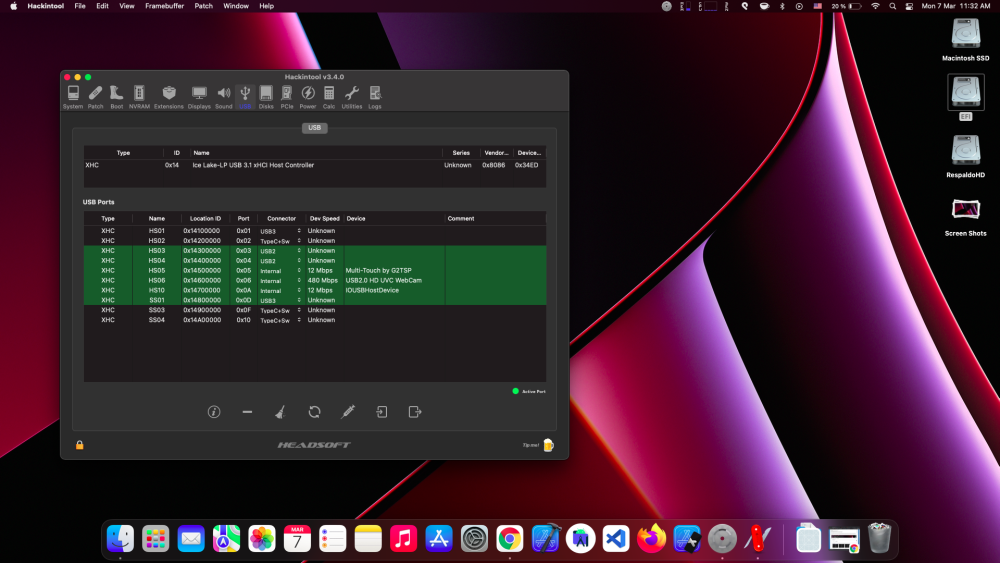Click the import ports icon
The image size is (1000, 563).
381,412
